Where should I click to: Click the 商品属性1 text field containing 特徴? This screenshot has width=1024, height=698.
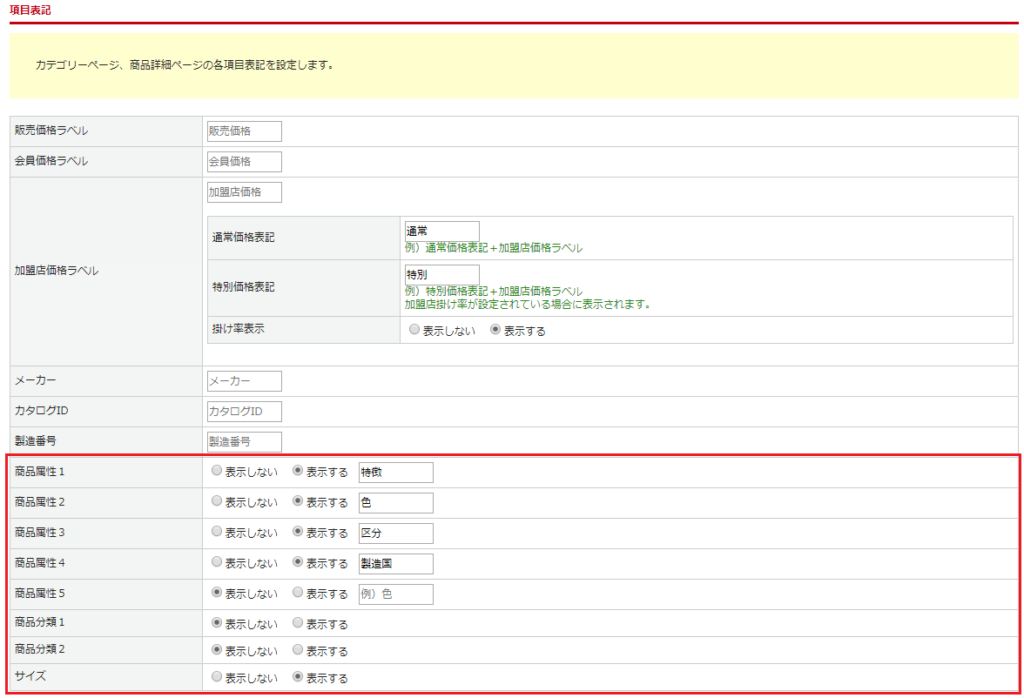[x=395, y=472]
